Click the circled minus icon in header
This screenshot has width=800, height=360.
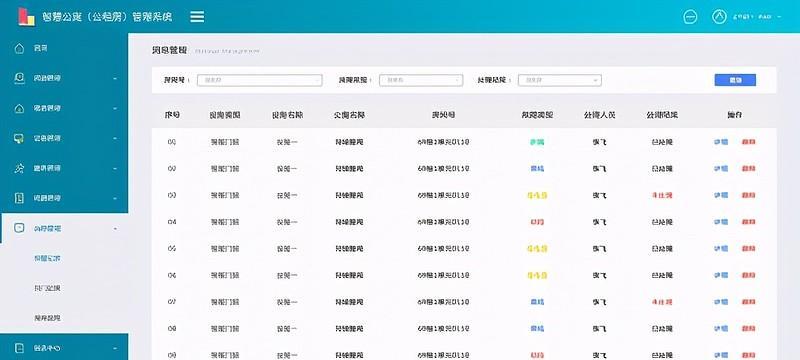pyautogui.click(x=690, y=16)
